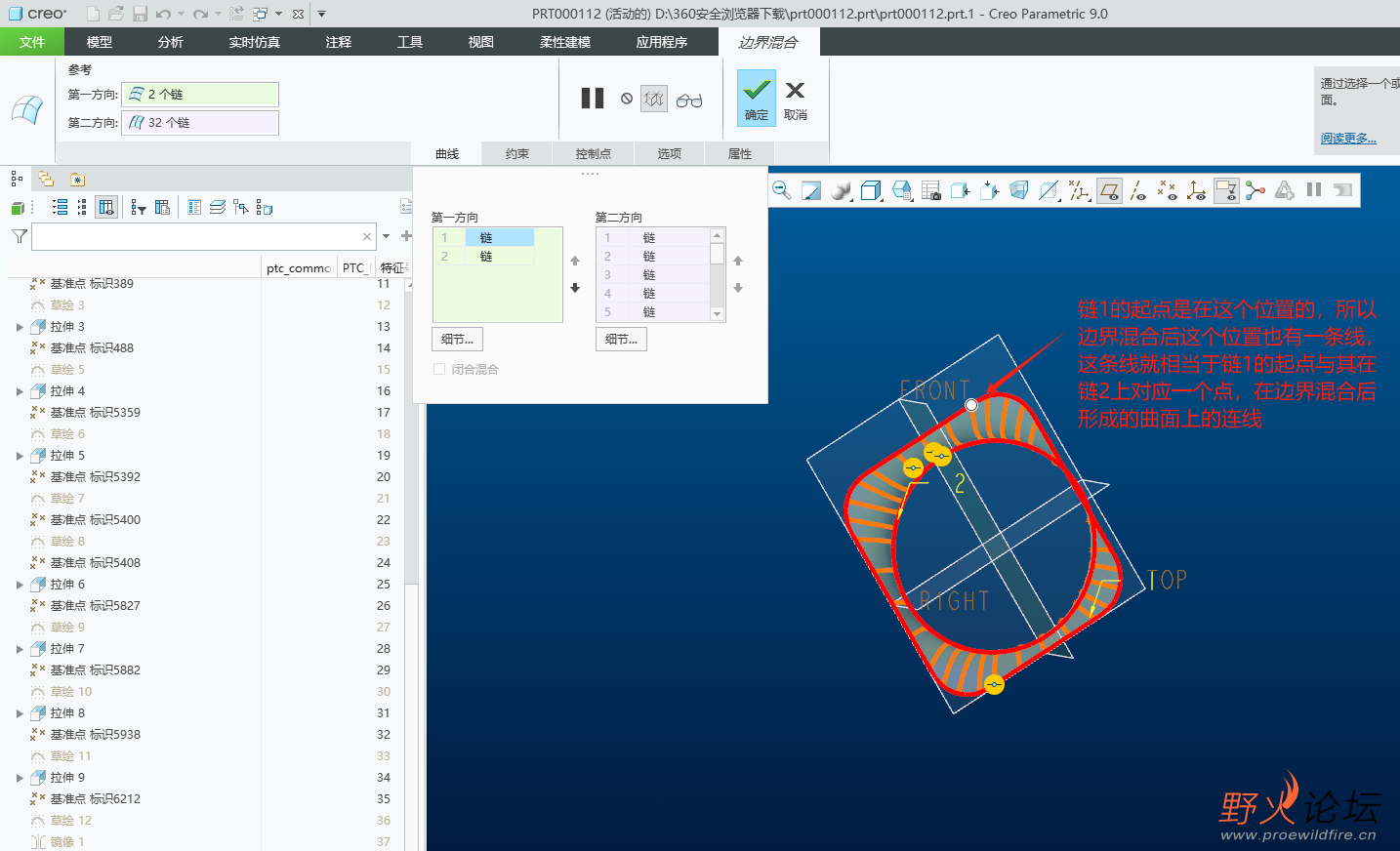Click the Boundary Blend surface icon
The image size is (1400, 851).
pos(27,109)
